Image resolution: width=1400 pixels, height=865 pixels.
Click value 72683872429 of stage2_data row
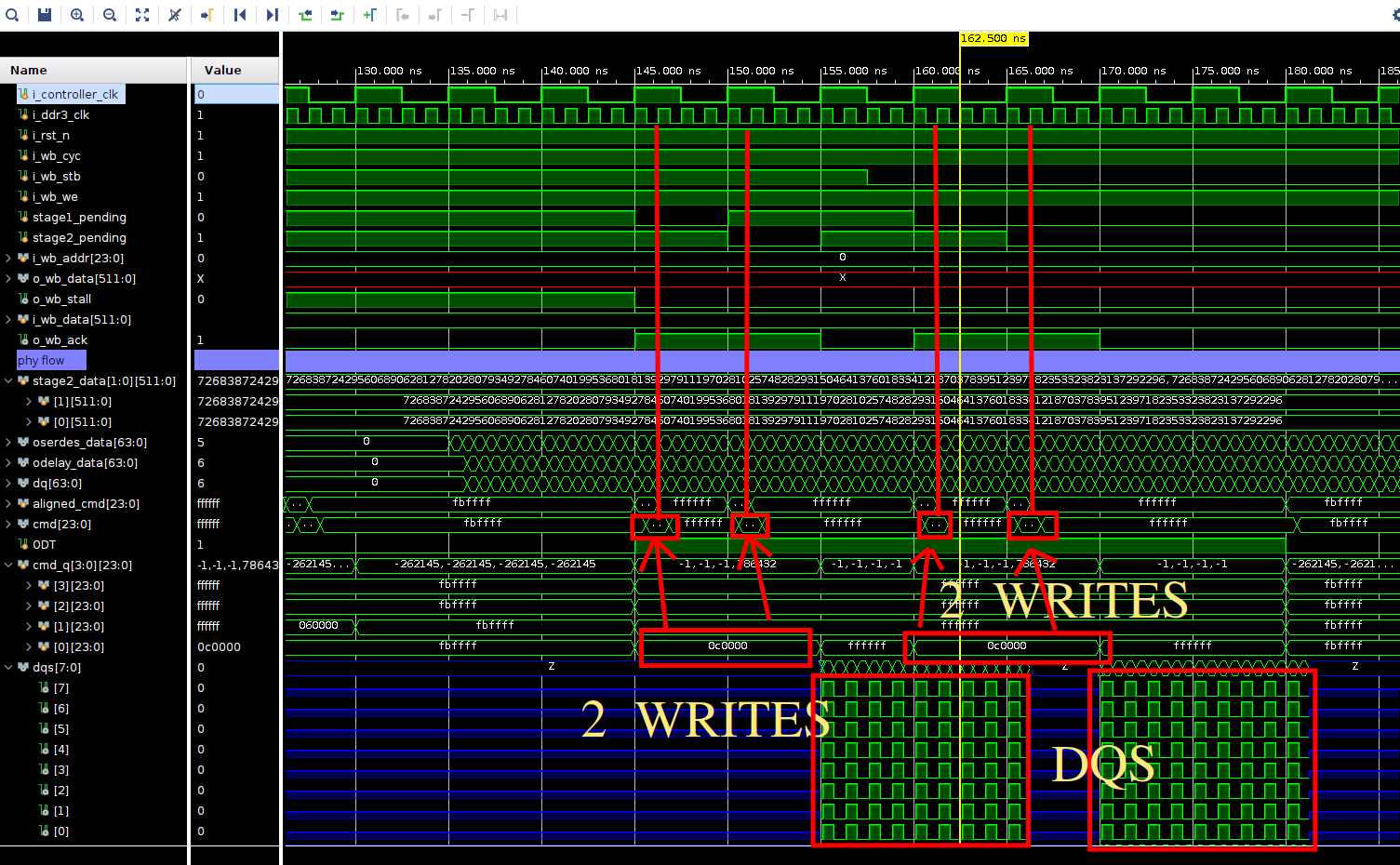click(237, 381)
